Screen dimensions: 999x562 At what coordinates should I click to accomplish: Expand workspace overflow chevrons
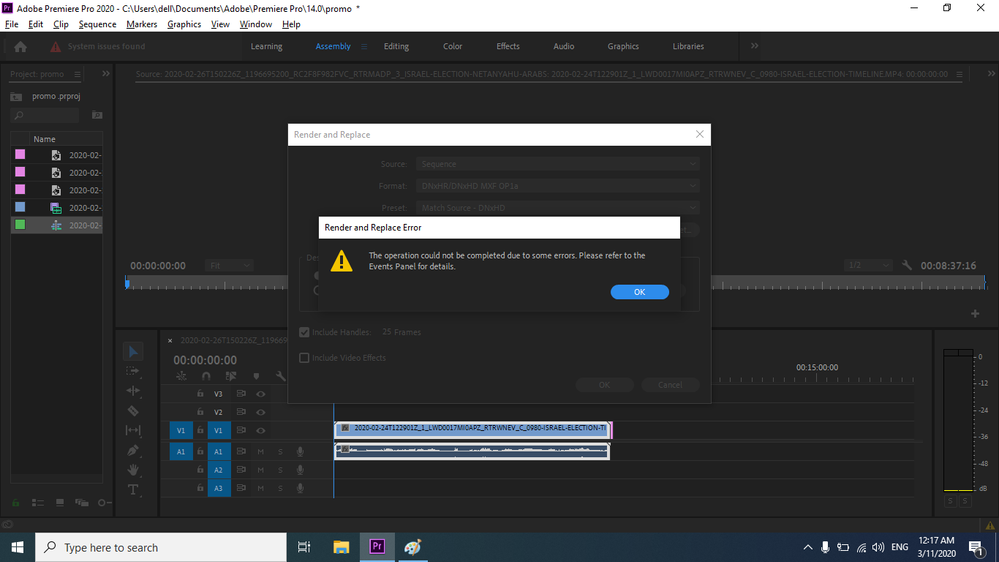(x=754, y=46)
